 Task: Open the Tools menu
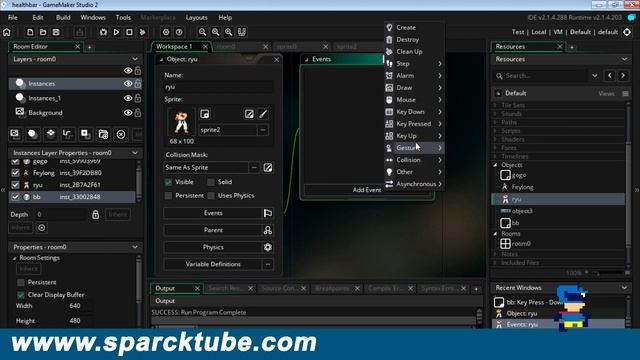tap(123, 18)
